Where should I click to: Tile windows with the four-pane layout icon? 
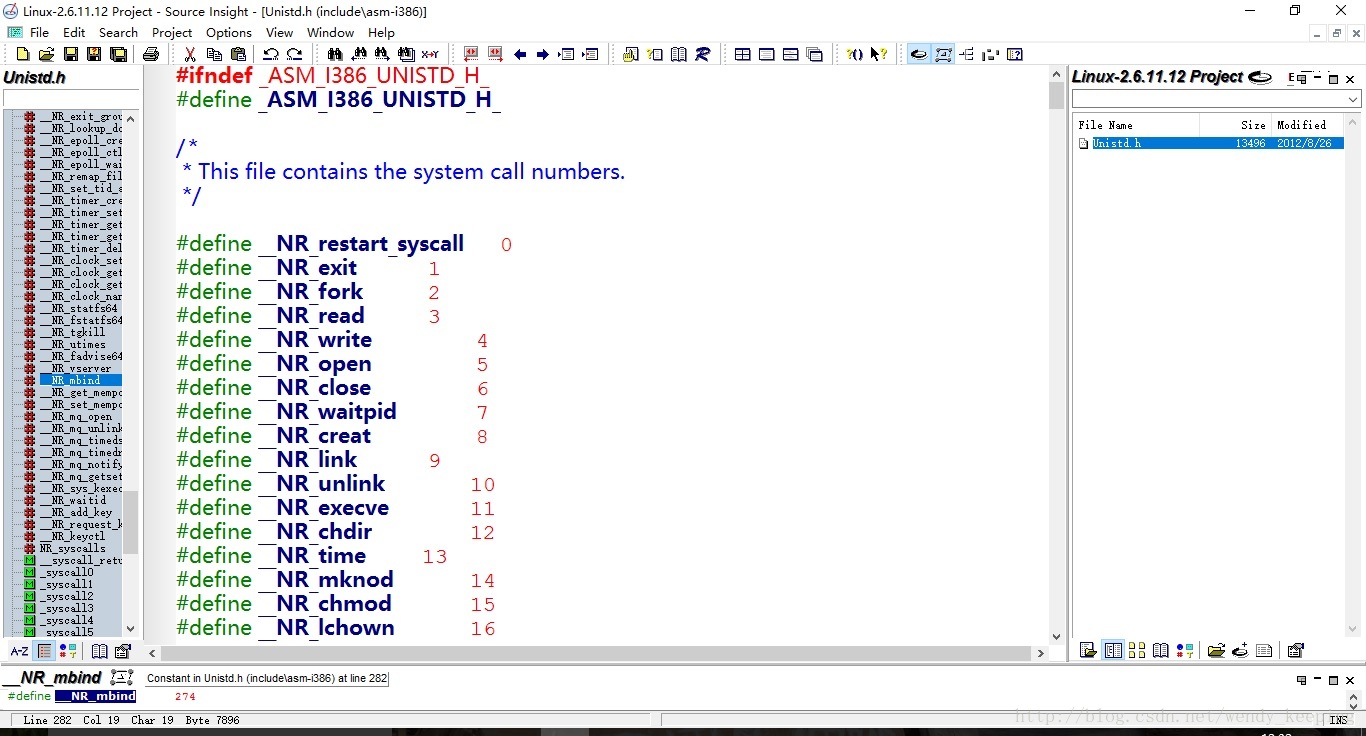[742, 54]
